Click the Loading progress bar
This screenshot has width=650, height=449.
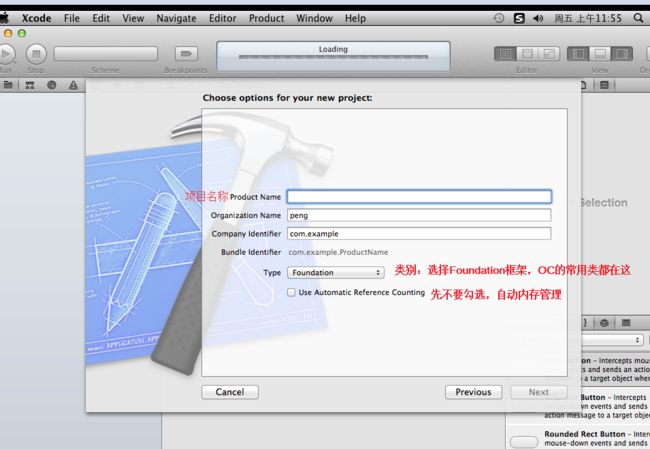click(x=333, y=57)
